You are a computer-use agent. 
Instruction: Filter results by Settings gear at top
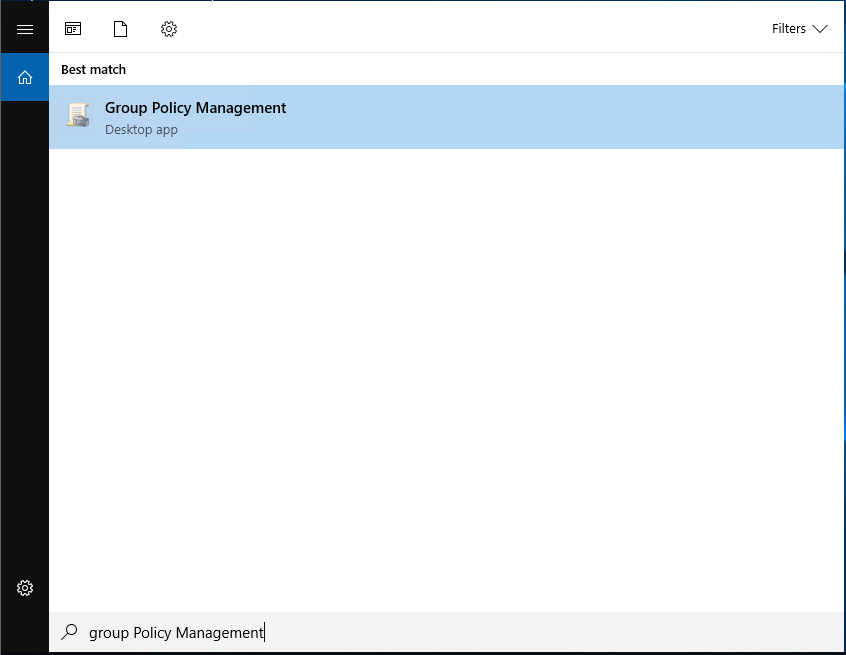point(169,29)
